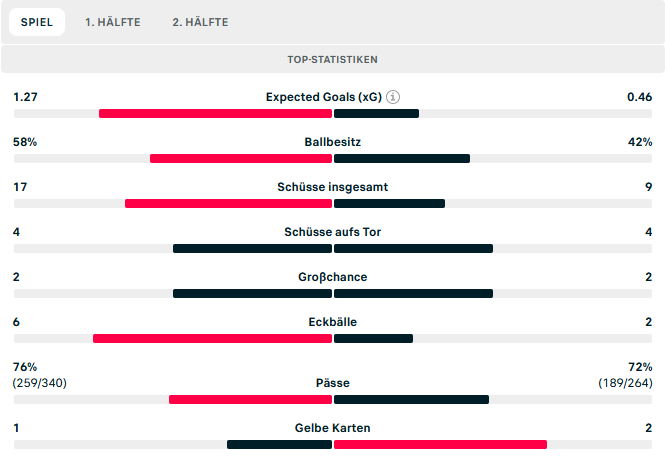This screenshot has height=460, width=665.
Task: Click the Schüsse insgesamt label
Action: pyautogui.click(x=332, y=187)
